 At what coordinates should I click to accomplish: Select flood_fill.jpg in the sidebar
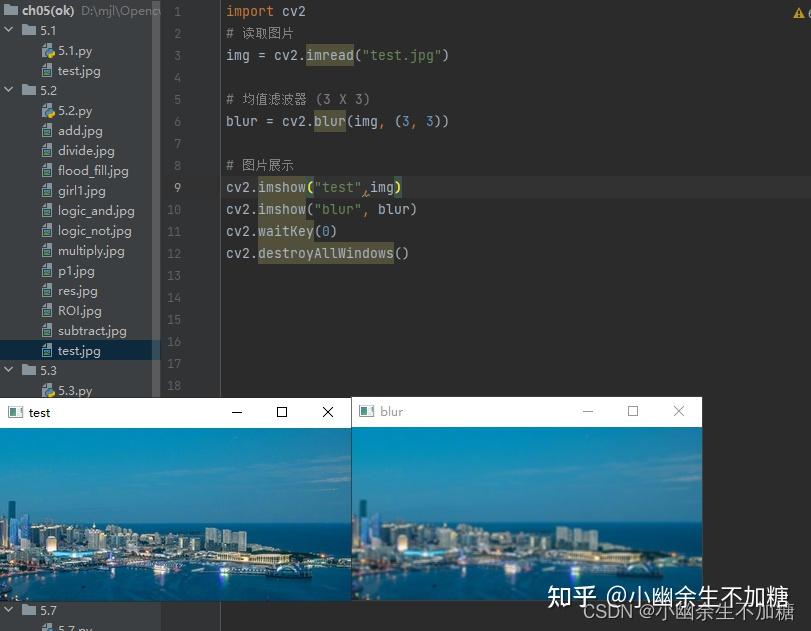pos(92,170)
